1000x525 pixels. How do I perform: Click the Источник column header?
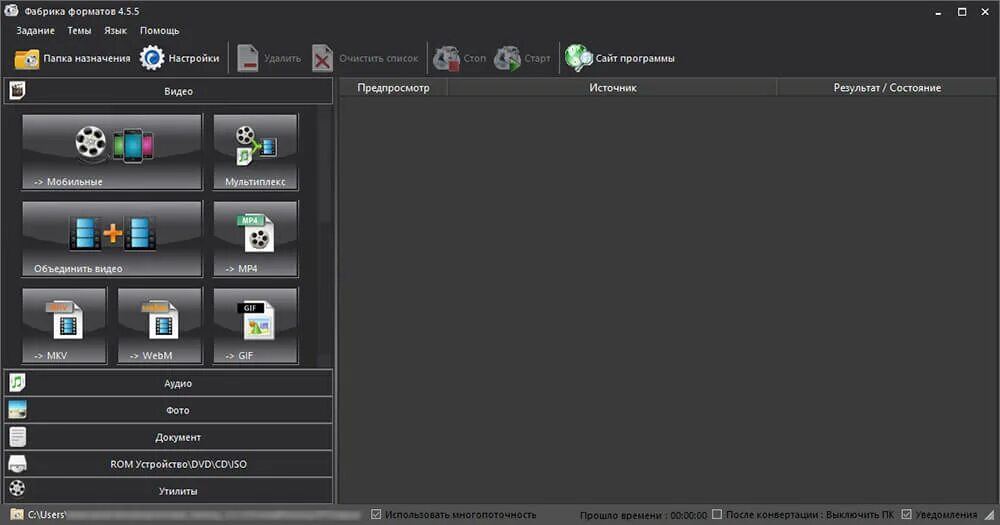tap(612, 88)
